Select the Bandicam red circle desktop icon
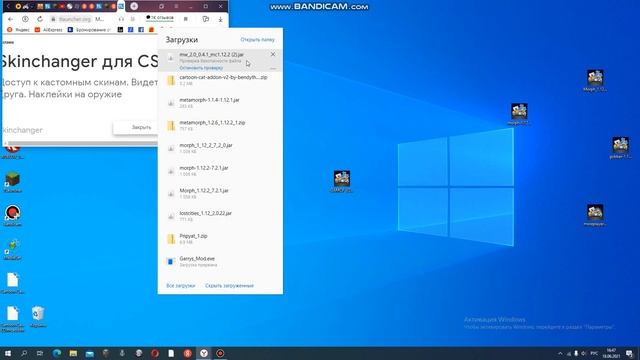The height and width of the screenshot is (360, 640). tap(13, 216)
